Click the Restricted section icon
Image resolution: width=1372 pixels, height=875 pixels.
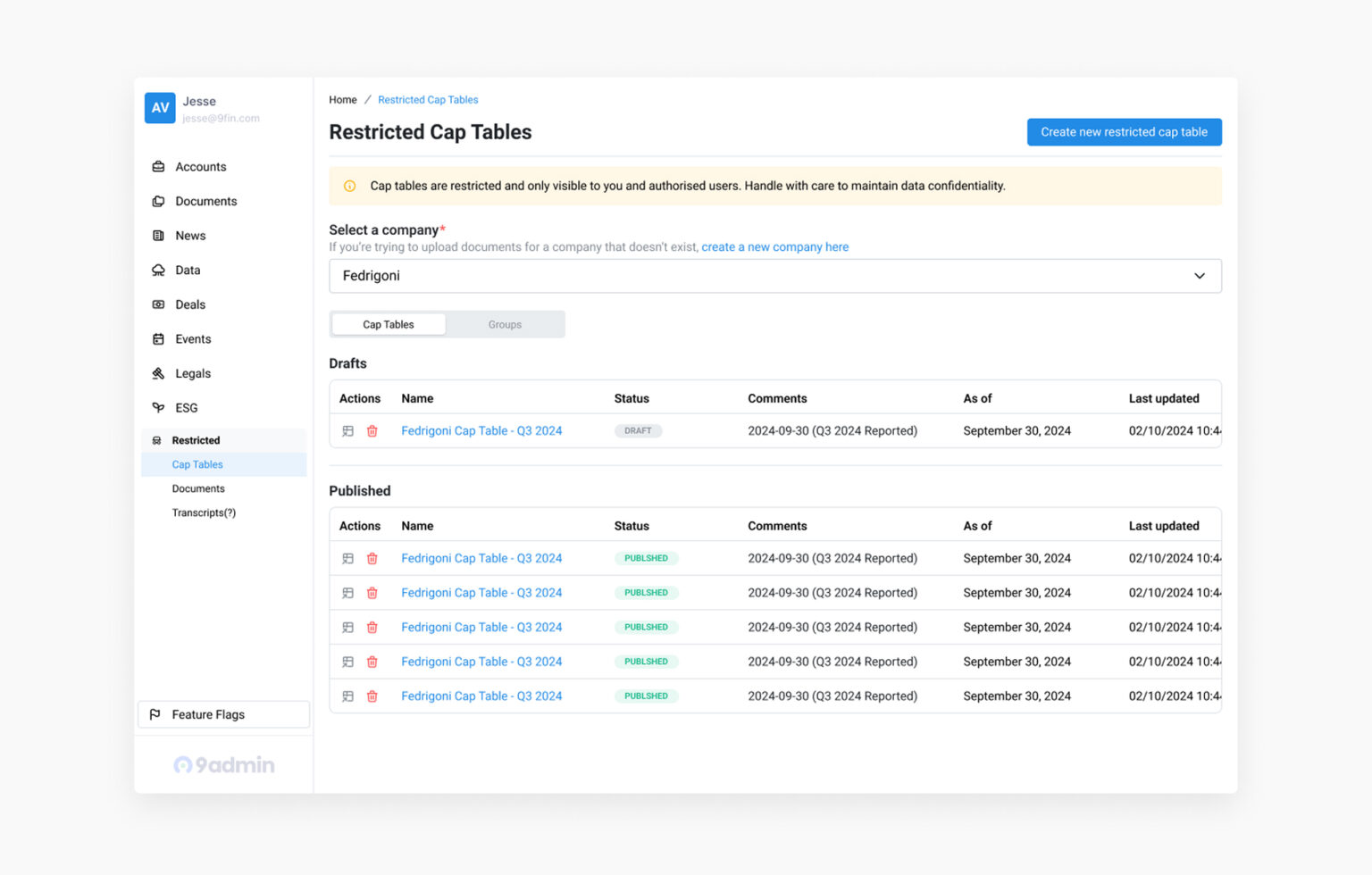[x=157, y=440]
